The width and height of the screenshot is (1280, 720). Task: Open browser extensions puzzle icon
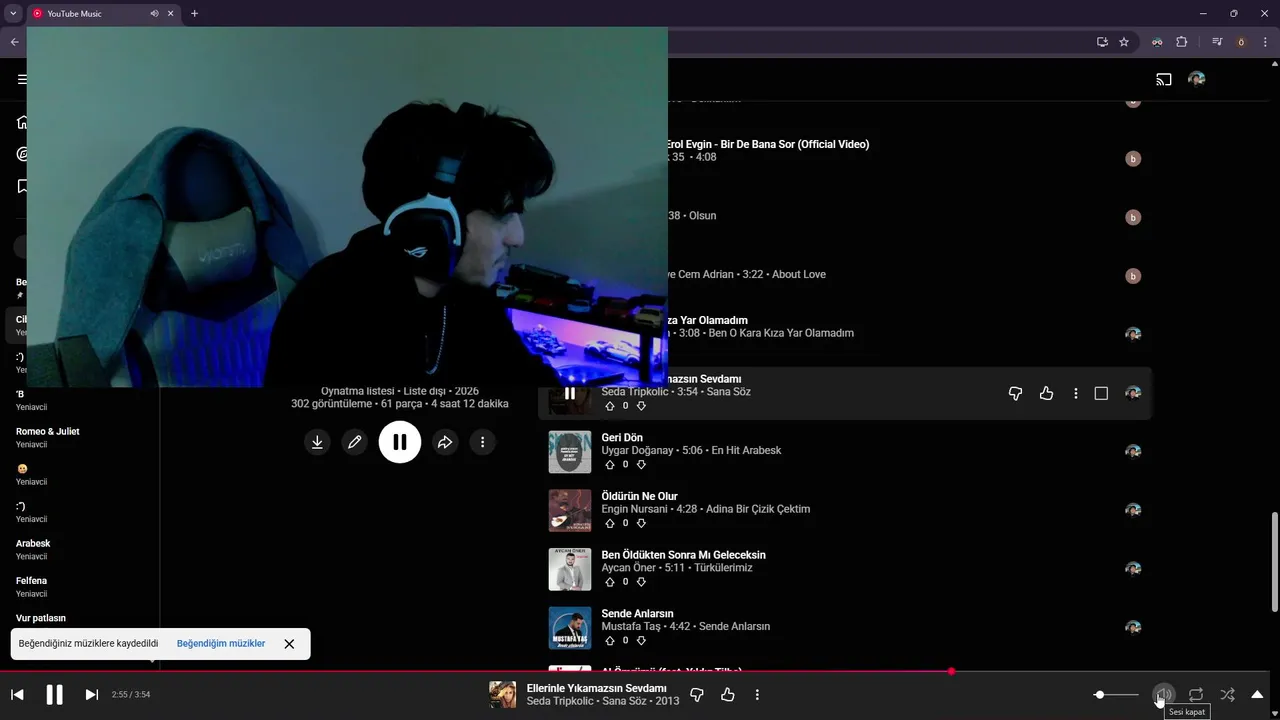point(1181,42)
